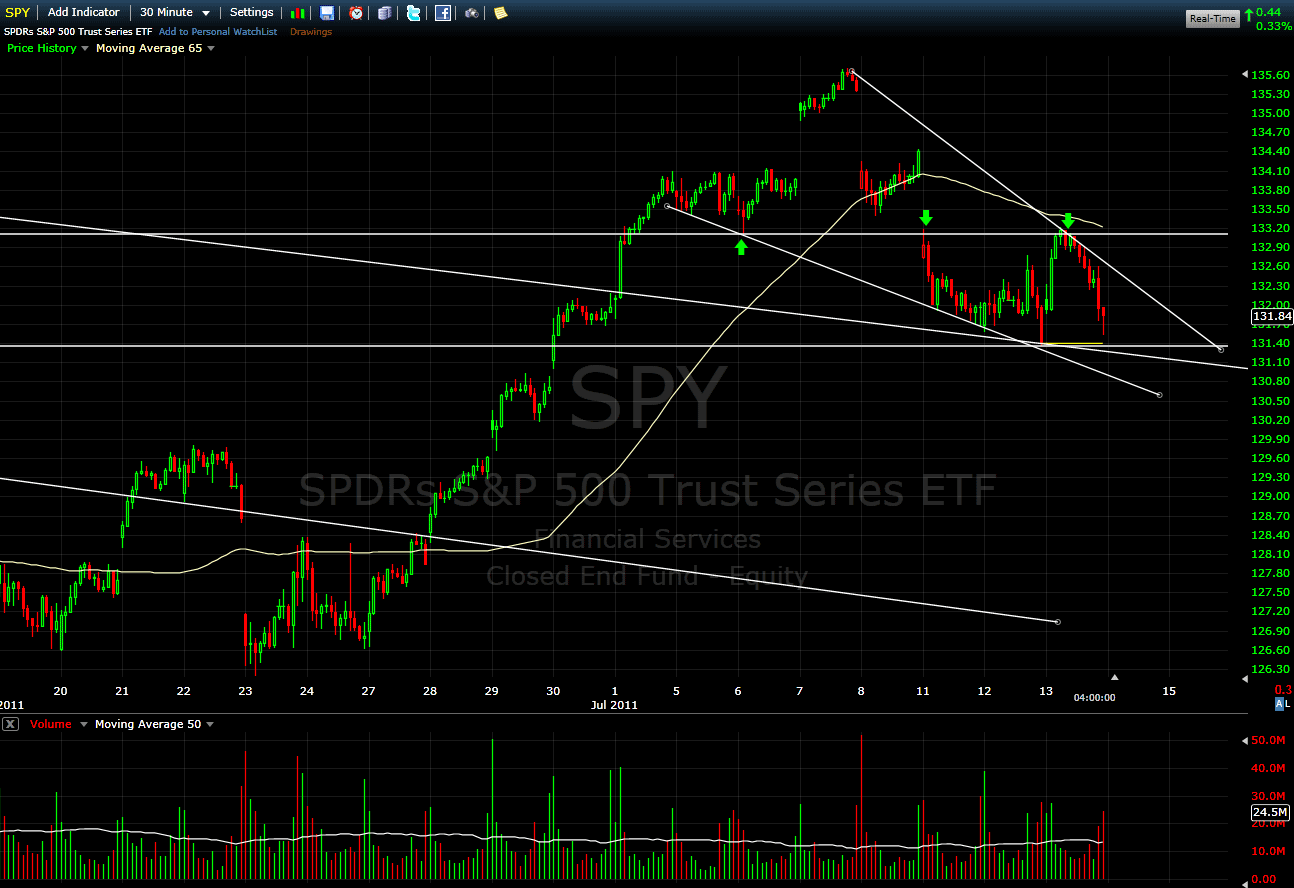This screenshot has height=888, width=1294.
Task: Click the SPDRs S&P 500 Trust Series ETF title
Action: coord(78,32)
